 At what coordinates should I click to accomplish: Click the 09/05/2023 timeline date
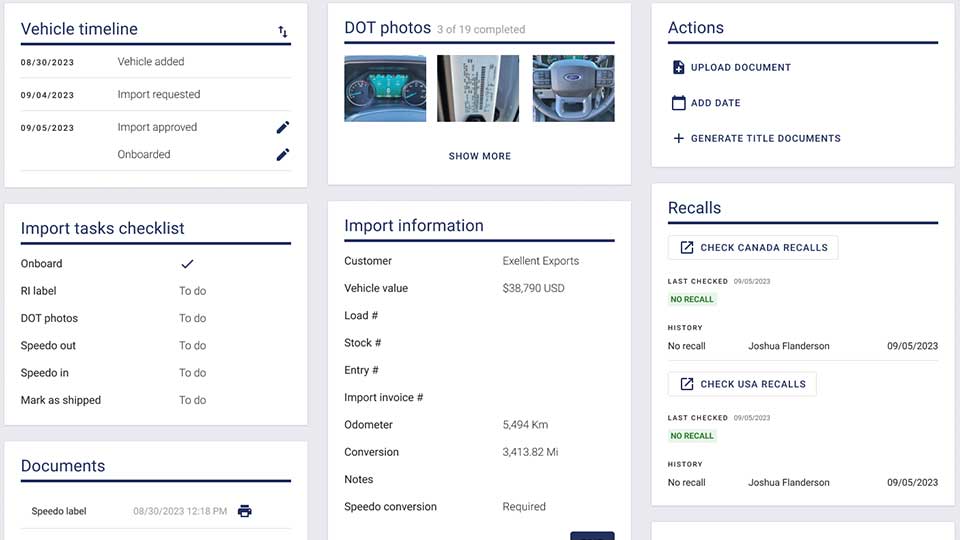coord(47,128)
